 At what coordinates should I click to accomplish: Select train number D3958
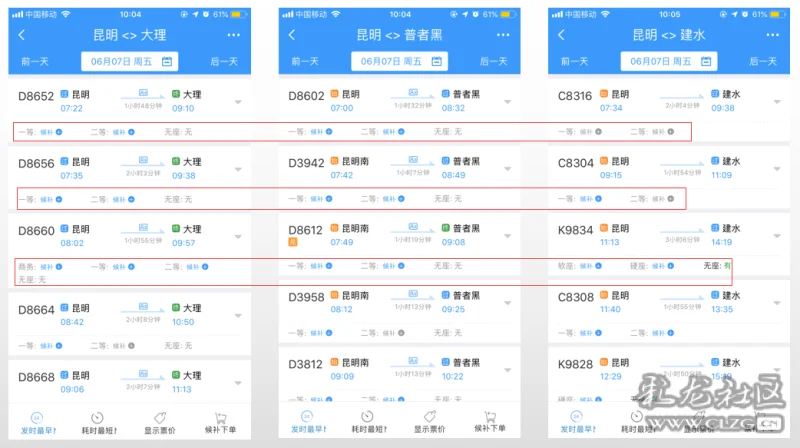pos(306,297)
